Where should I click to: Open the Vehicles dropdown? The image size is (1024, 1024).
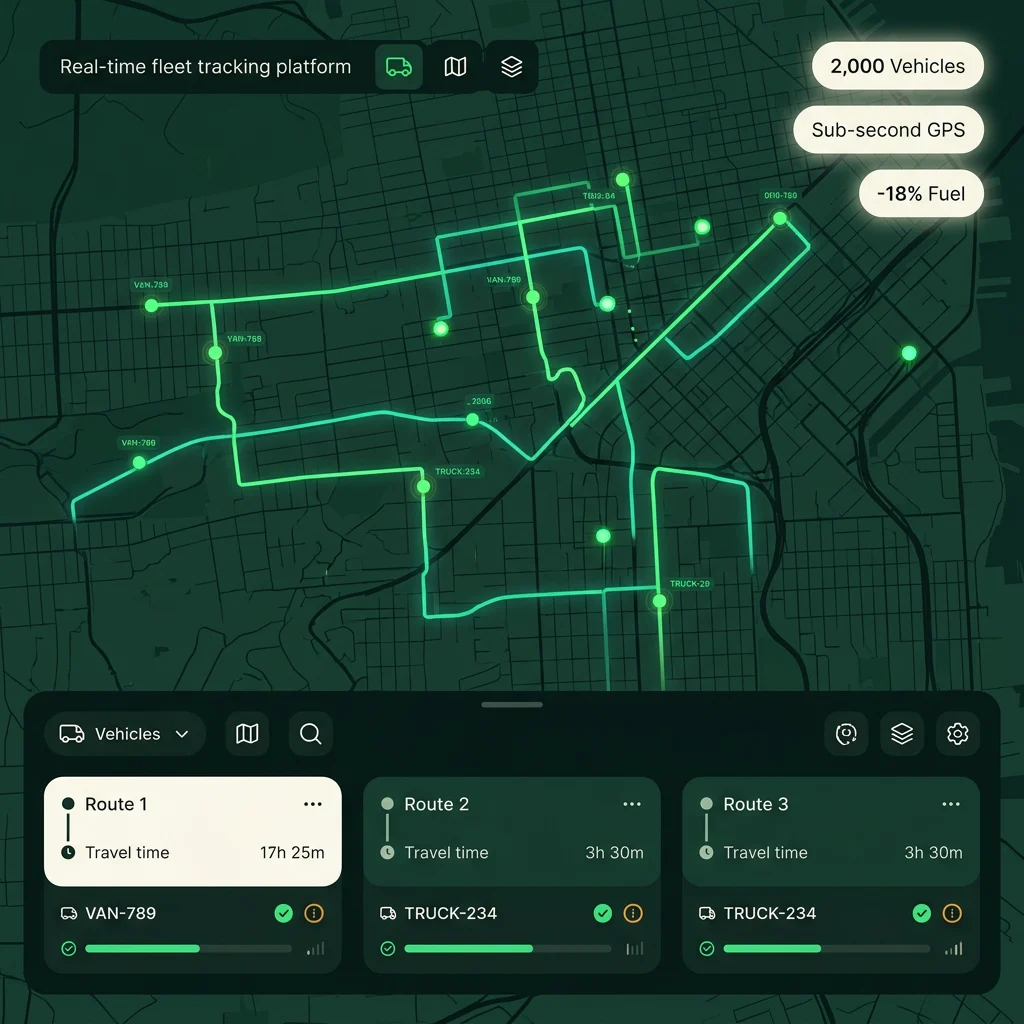(x=124, y=733)
